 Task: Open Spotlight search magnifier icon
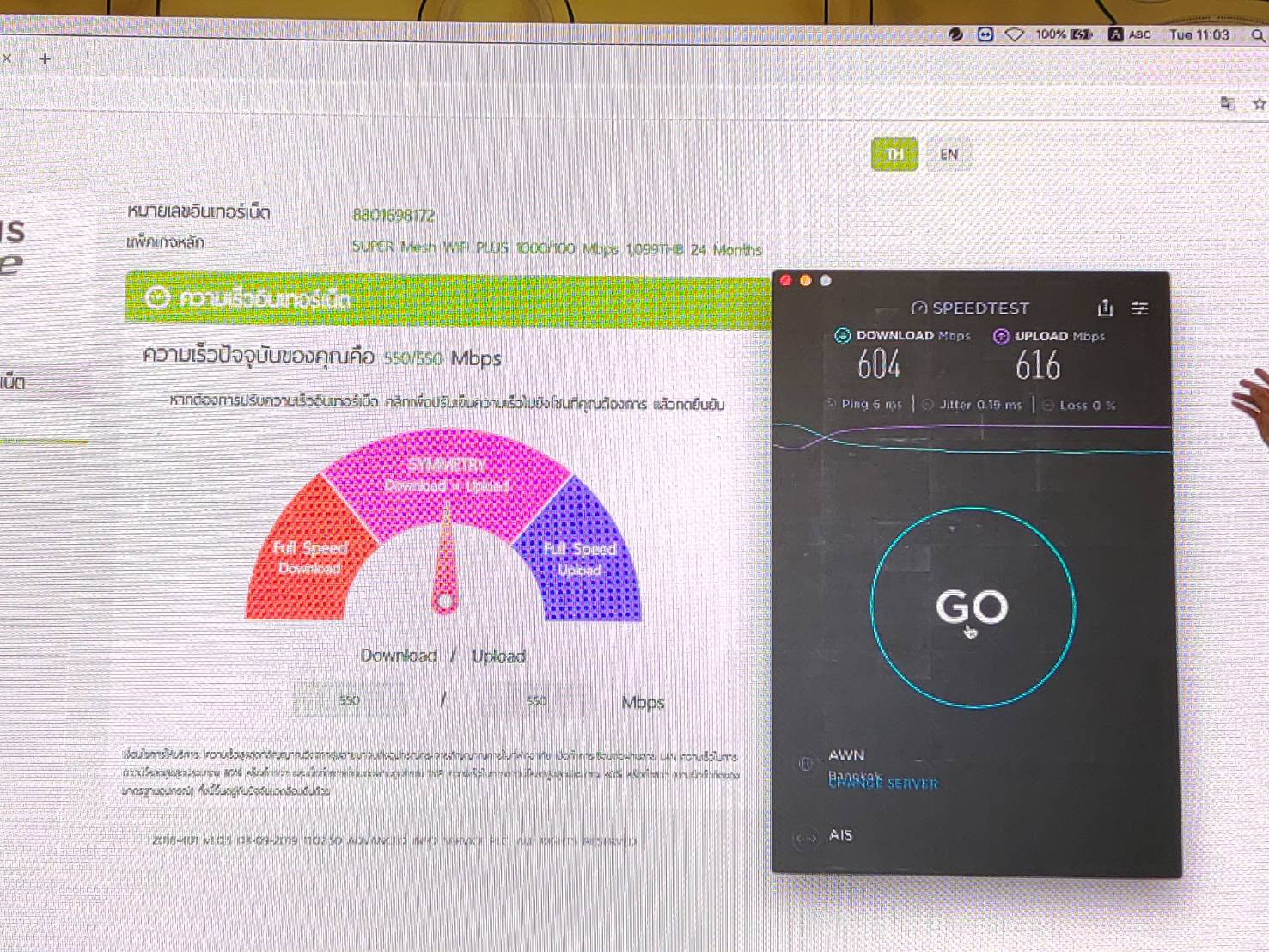1257,35
